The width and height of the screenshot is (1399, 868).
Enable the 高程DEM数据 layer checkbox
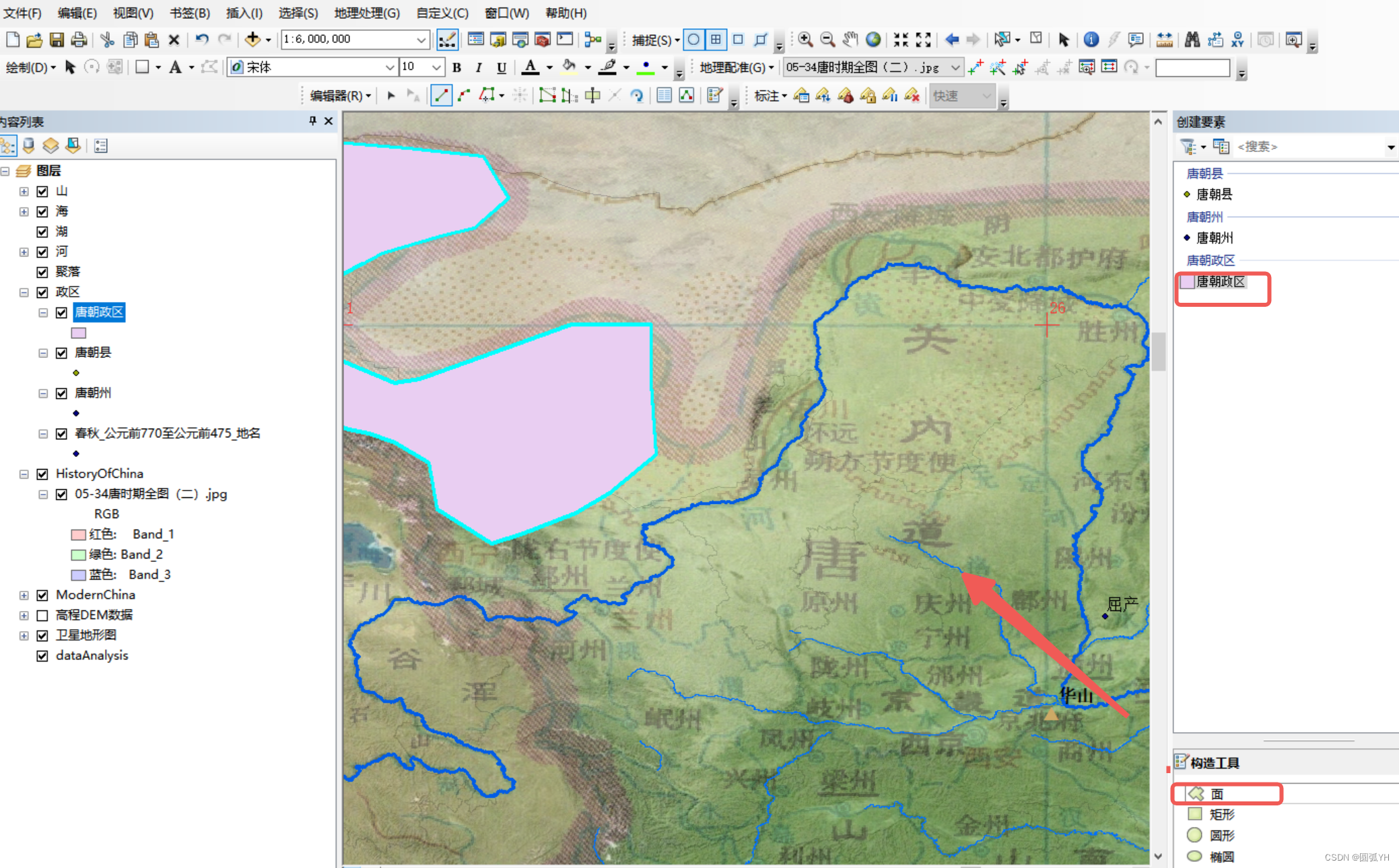[42, 615]
